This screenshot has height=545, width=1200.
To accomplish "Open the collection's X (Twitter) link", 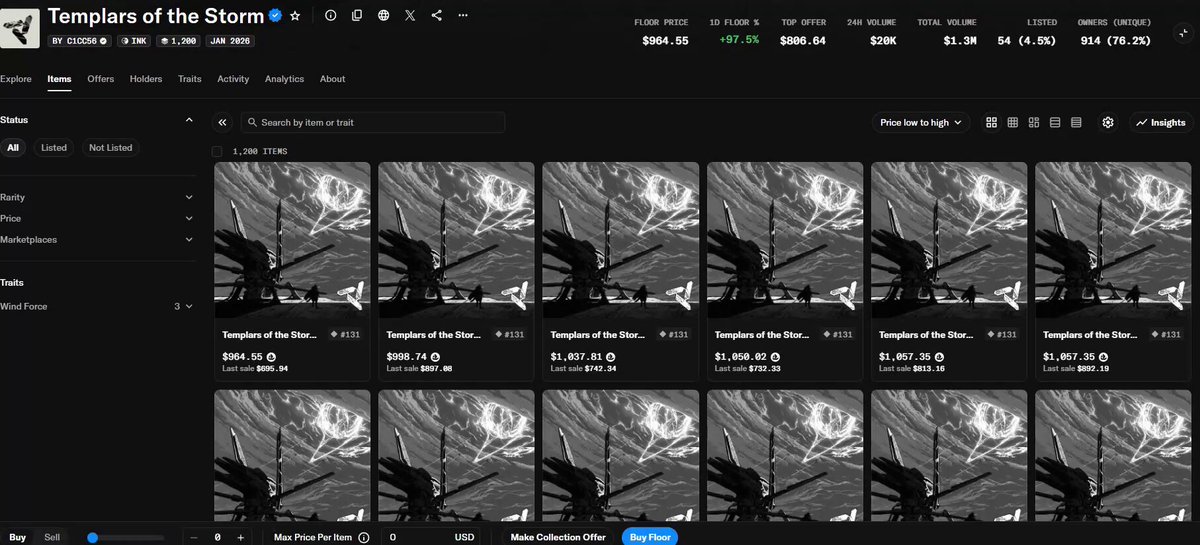I will tap(411, 16).
